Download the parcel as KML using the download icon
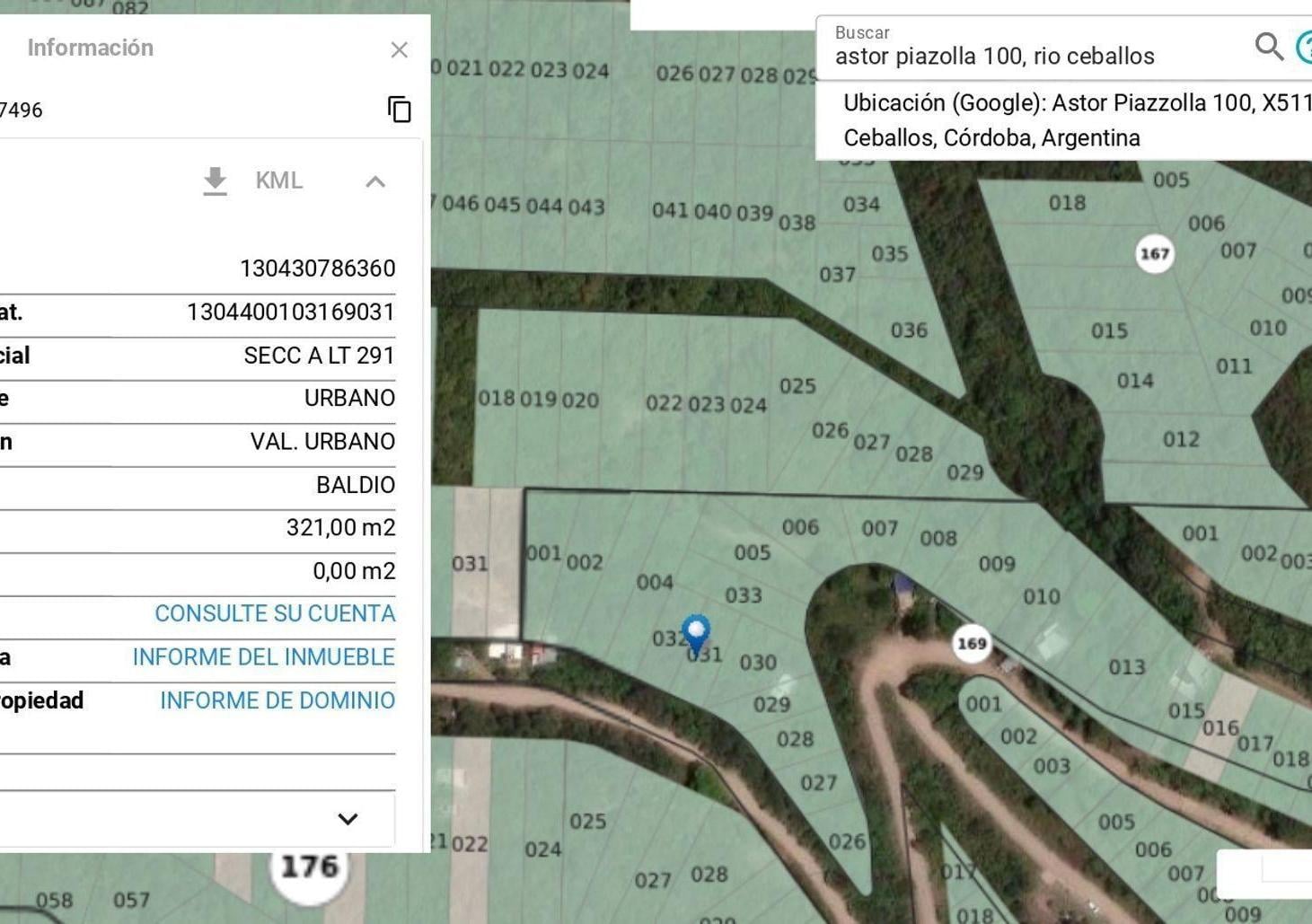Viewport: 1312px width, 924px height. 215,180
